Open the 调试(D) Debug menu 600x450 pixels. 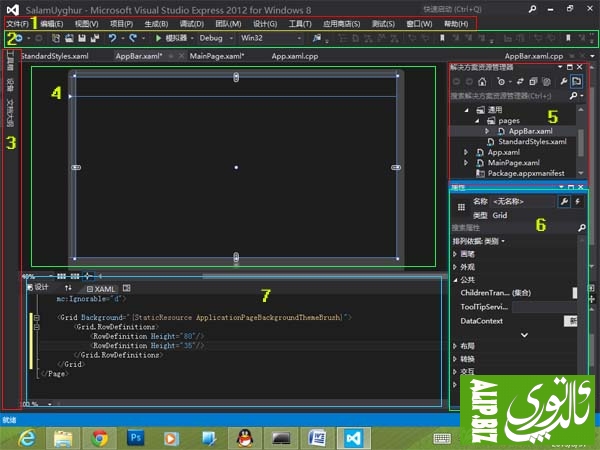pyautogui.click(x=192, y=24)
